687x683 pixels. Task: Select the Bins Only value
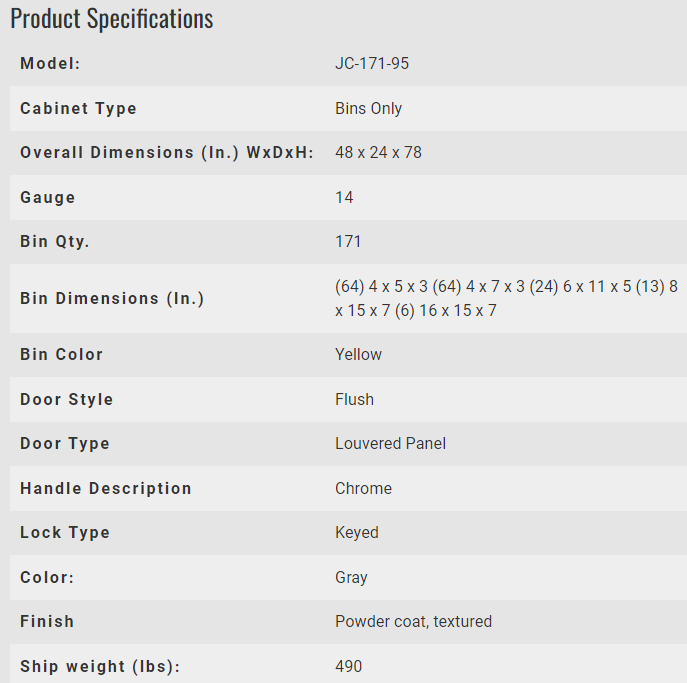pos(368,108)
